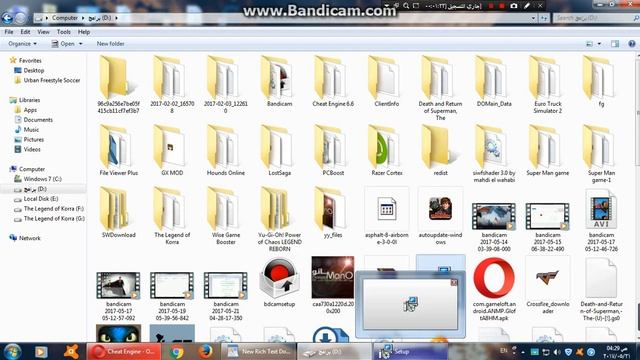Select the Euro Truck Simulator 2 folder

coord(547,85)
